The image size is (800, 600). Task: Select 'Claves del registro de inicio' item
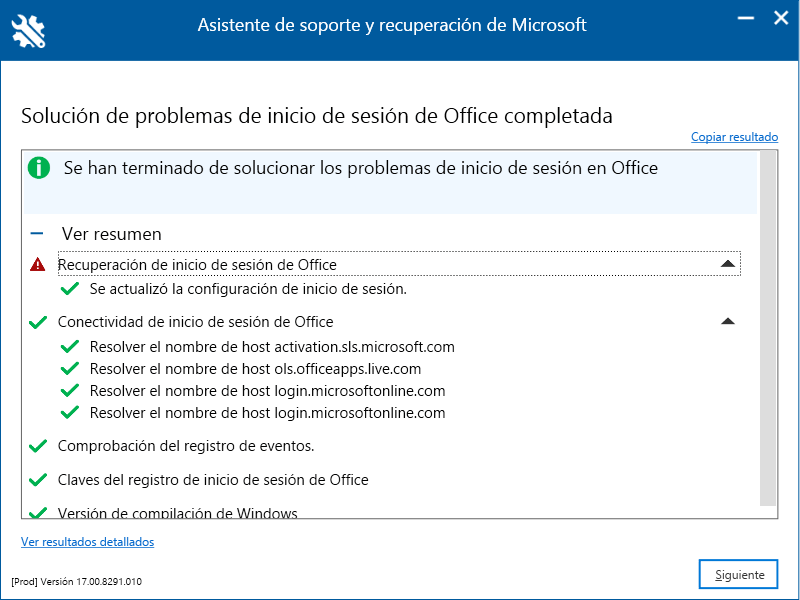point(213,480)
